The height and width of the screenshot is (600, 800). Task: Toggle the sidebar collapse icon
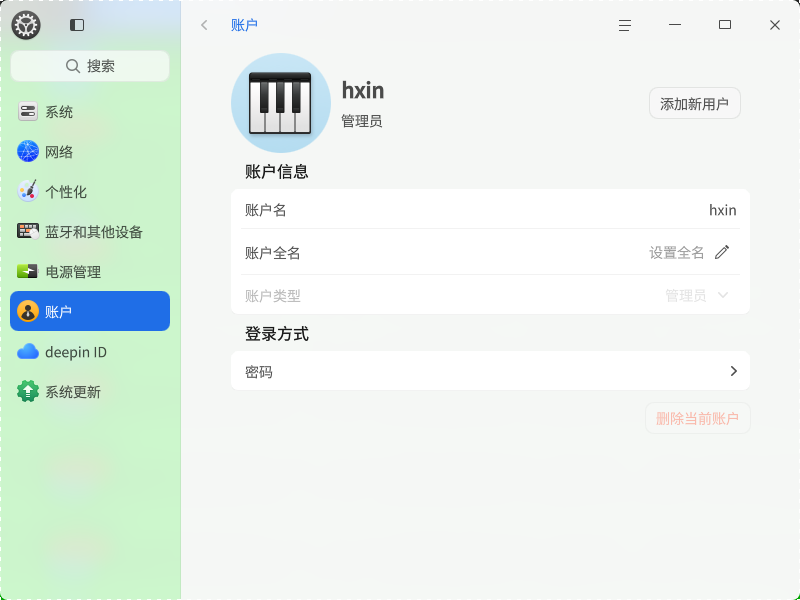tap(77, 25)
